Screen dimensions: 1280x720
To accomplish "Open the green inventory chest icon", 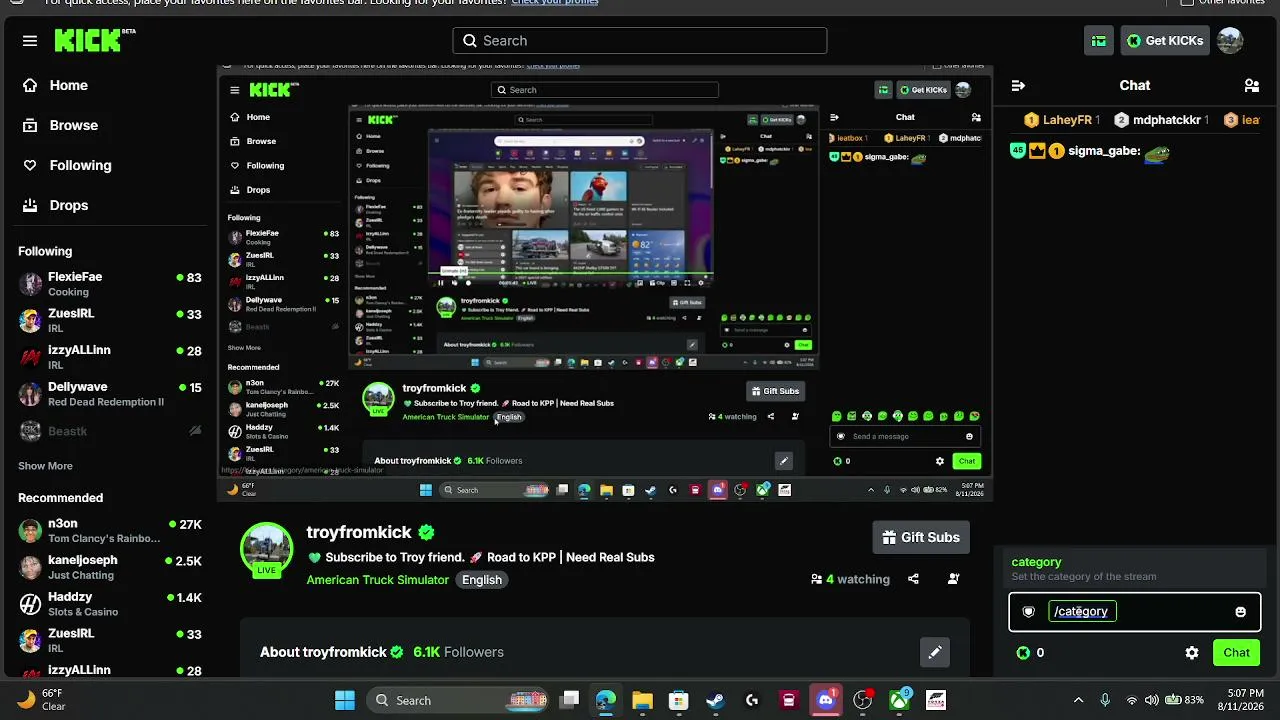I will pyautogui.click(x=1099, y=41).
